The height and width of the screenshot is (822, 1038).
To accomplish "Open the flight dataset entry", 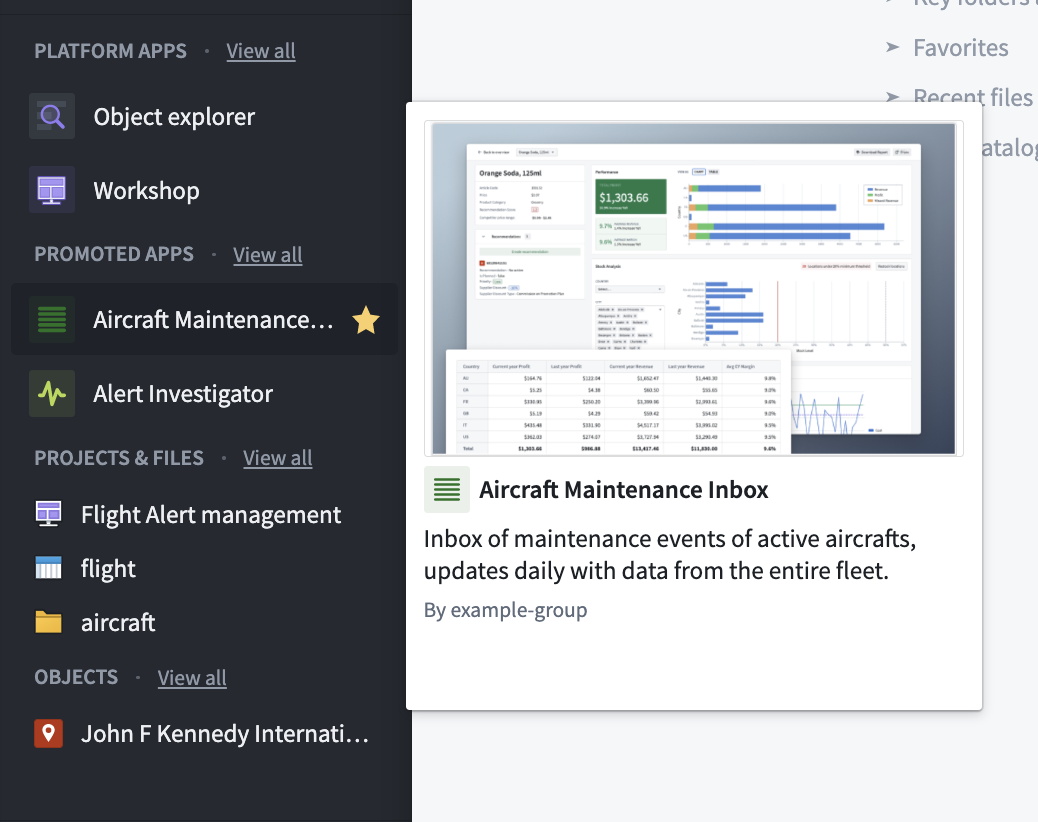I will [x=108, y=569].
